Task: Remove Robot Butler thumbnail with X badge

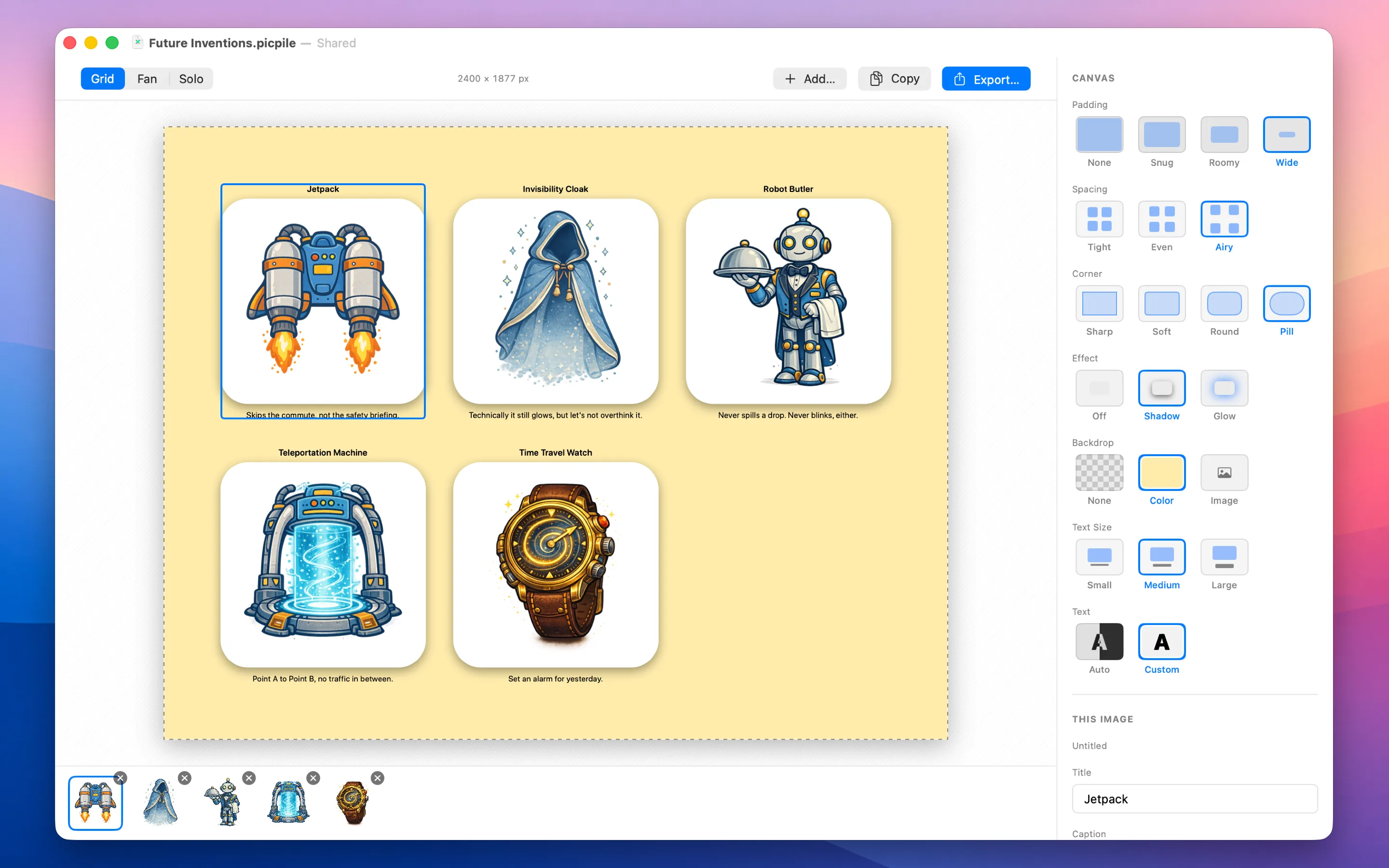Action: click(248, 778)
